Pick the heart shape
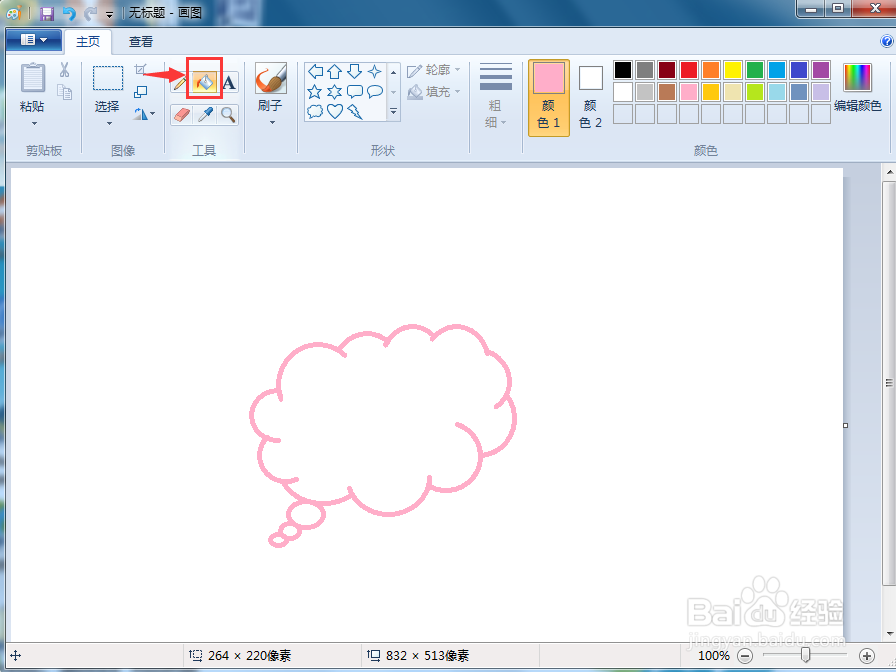 click(x=335, y=111)
